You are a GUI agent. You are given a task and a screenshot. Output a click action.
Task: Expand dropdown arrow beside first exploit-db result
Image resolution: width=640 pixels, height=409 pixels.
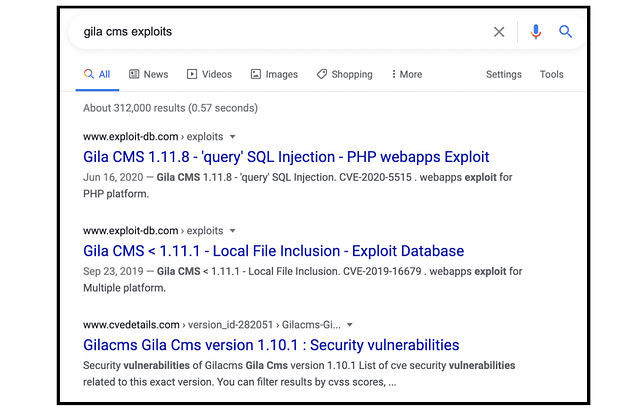point(233,137)
